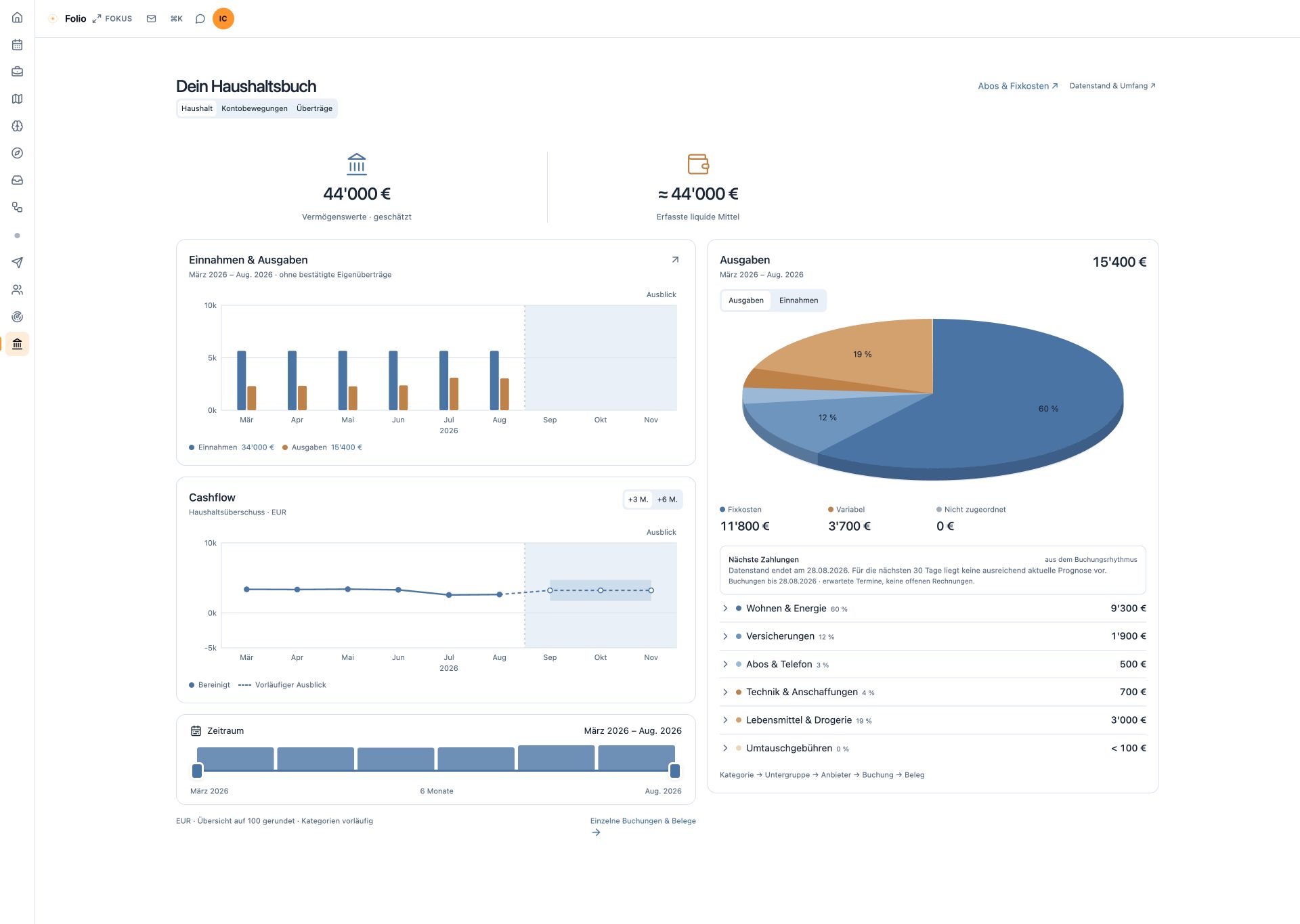Image resolution: width=1300 pixels, height=924 pixels.
Task: Click the mail envelope icon in top bar
Action: (x=152, y=19)
